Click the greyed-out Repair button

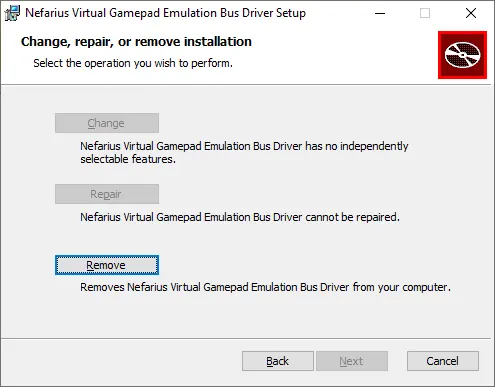pyautogui.click(x=107, y=194)
